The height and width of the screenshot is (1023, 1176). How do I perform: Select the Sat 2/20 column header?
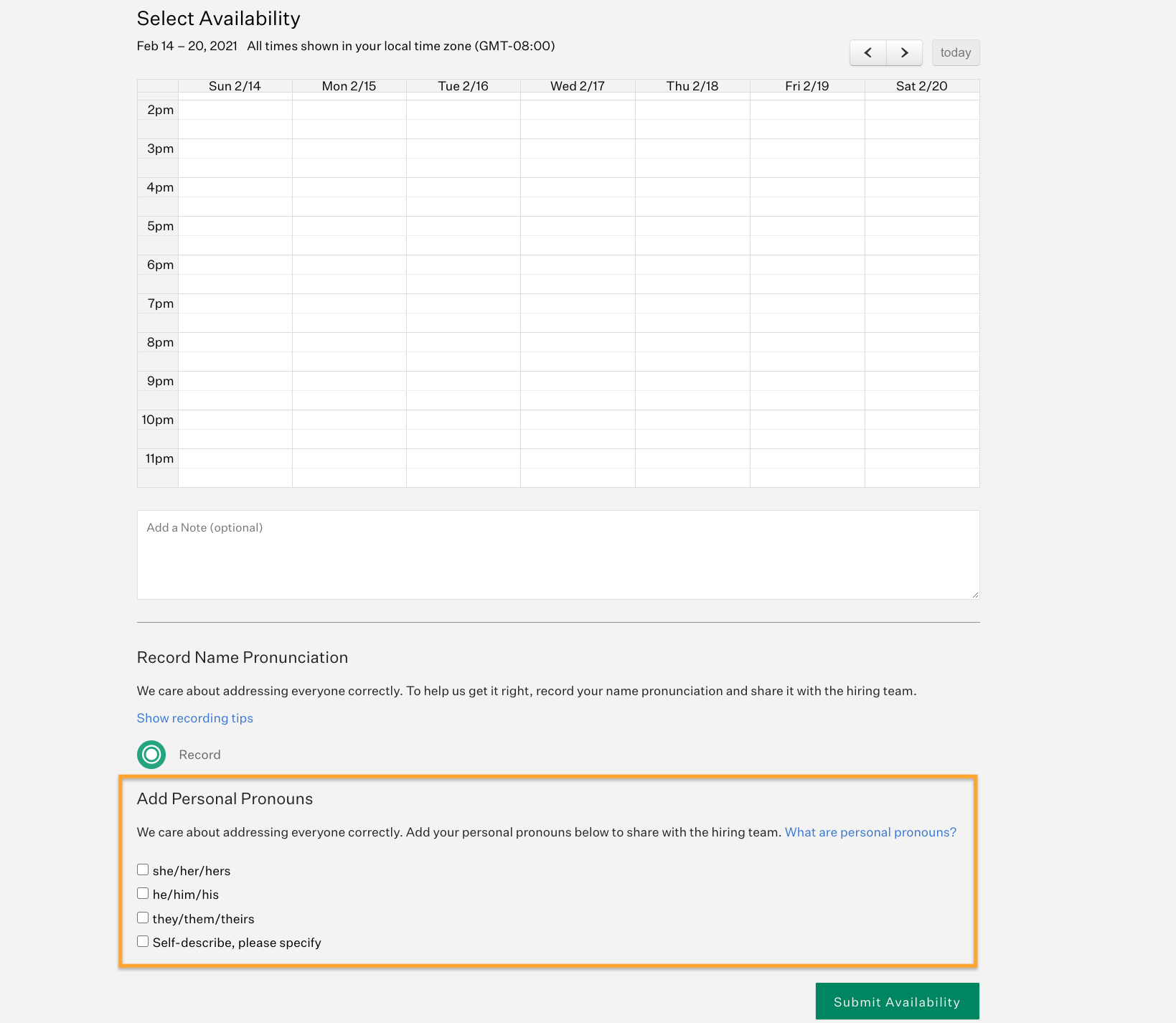coord(922,86)
